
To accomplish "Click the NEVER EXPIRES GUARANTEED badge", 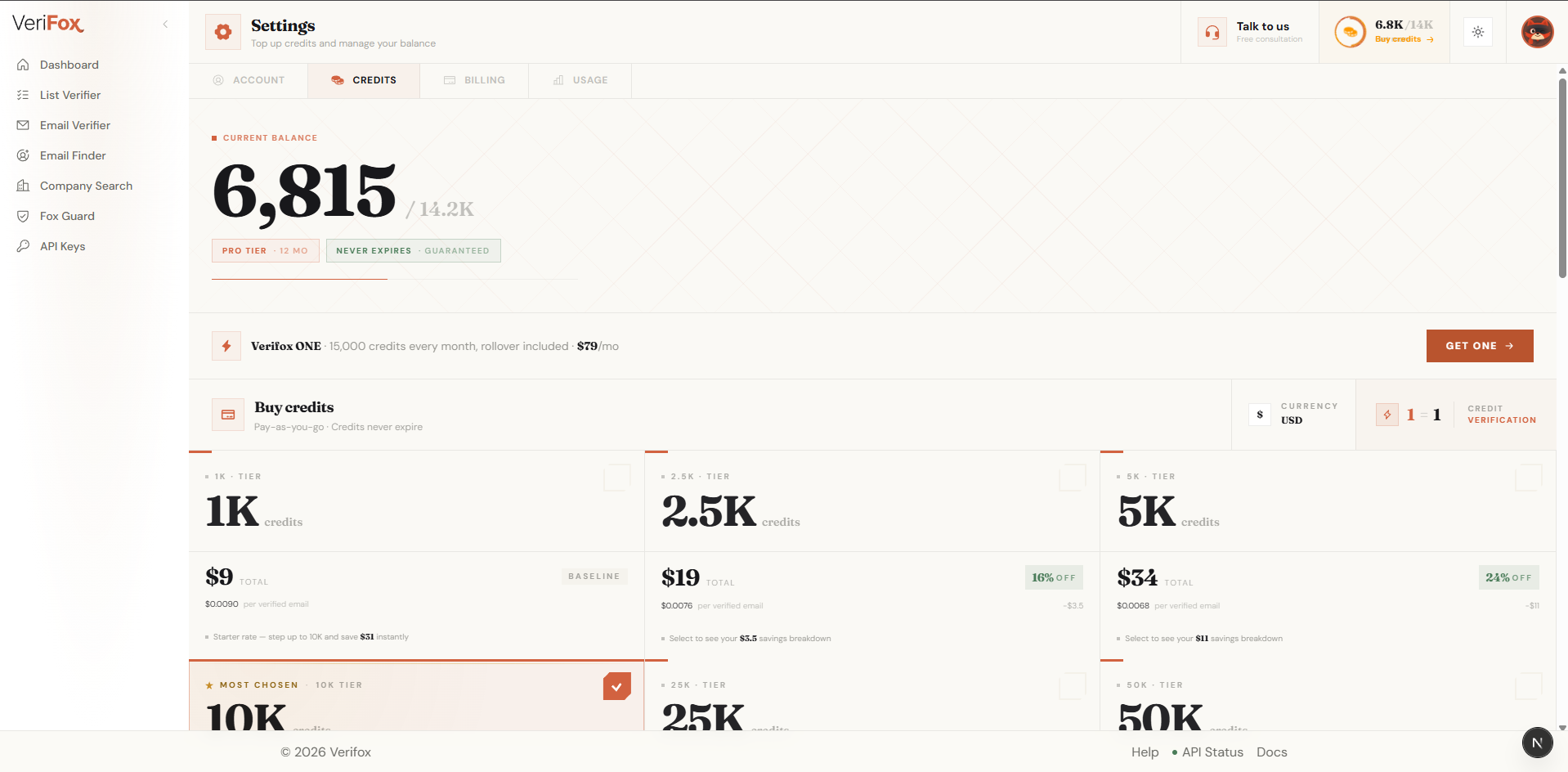I will (x=413, y=251).
